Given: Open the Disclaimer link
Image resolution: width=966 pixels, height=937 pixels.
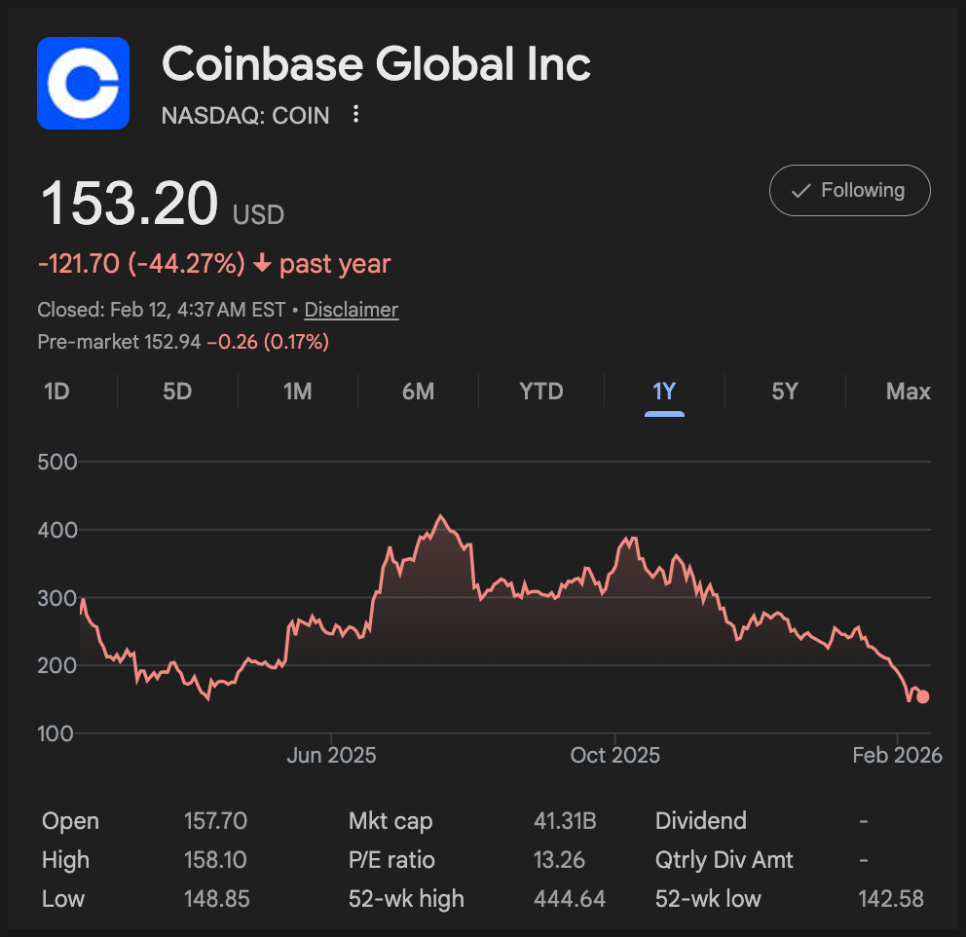Looking at the screenshot, I should pos(351,310).
